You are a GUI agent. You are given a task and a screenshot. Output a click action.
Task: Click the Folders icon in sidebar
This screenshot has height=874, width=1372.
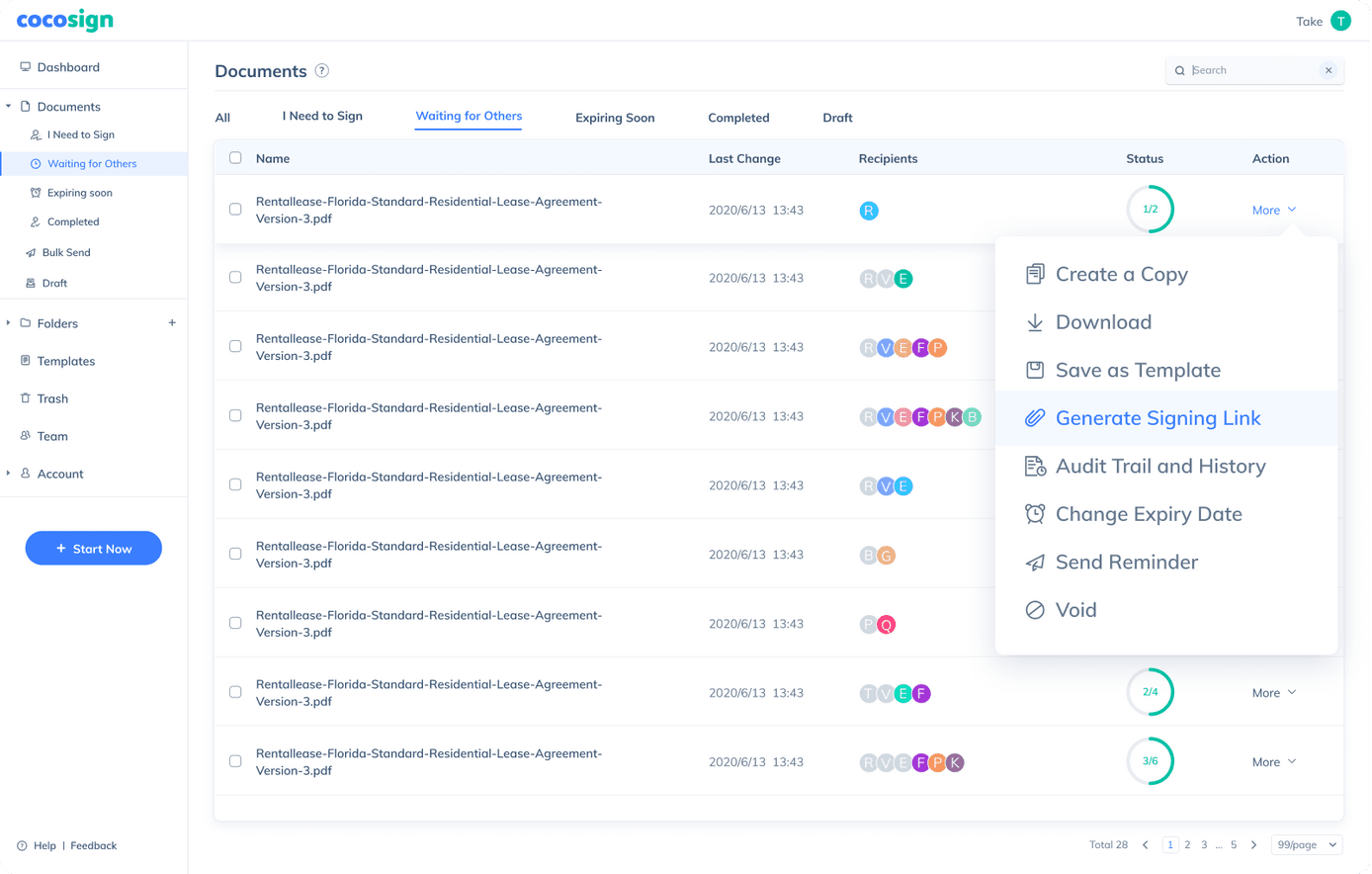point(26,323)
